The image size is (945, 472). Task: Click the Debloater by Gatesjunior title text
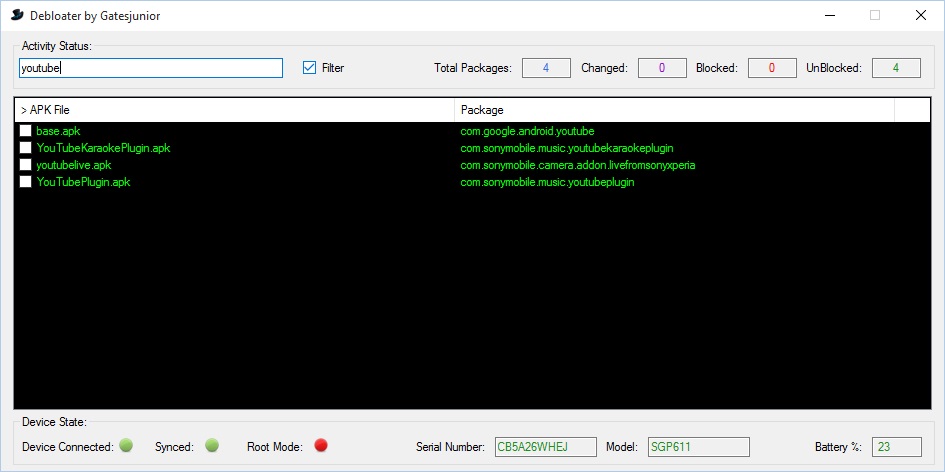click(x=95, y=16)
